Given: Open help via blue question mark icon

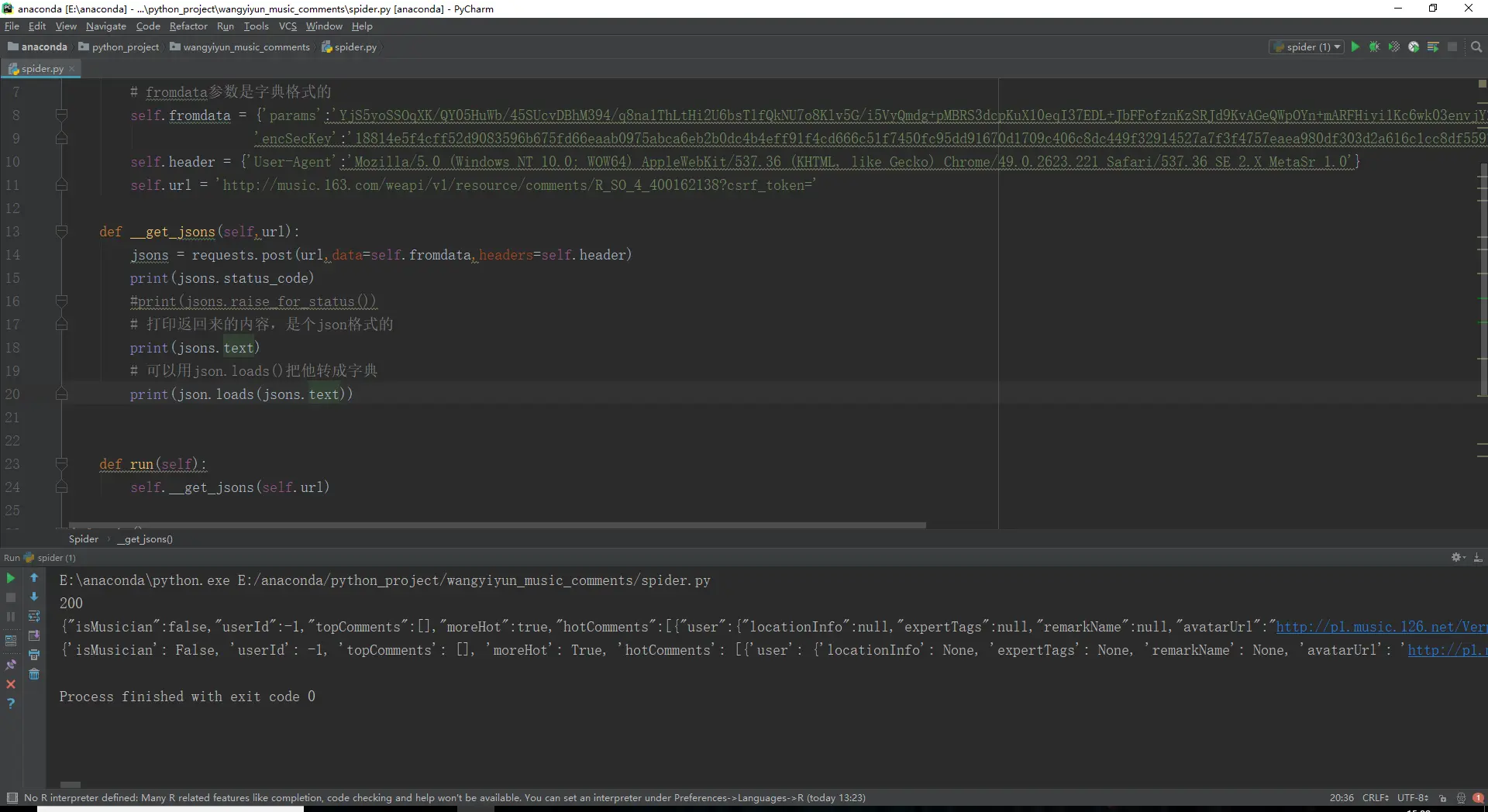Looking at the screenshot, I should [11, 704].
